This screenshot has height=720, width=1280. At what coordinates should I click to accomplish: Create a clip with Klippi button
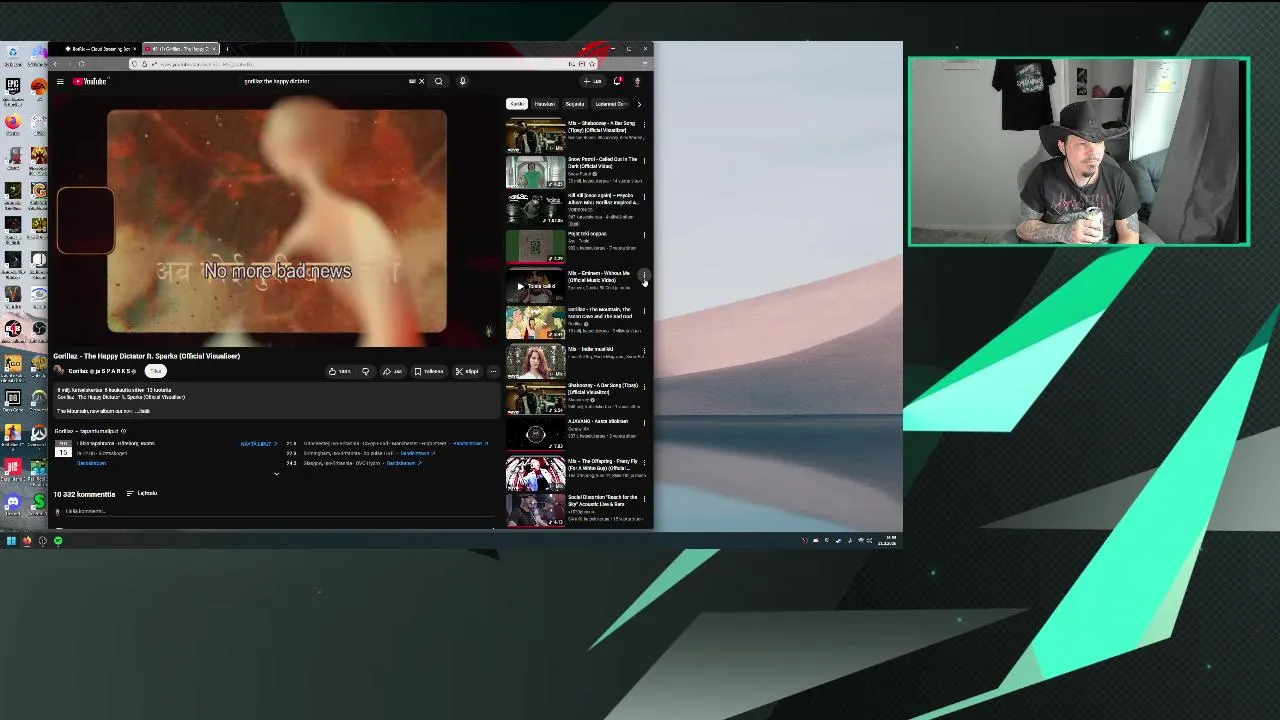point(467,371)
